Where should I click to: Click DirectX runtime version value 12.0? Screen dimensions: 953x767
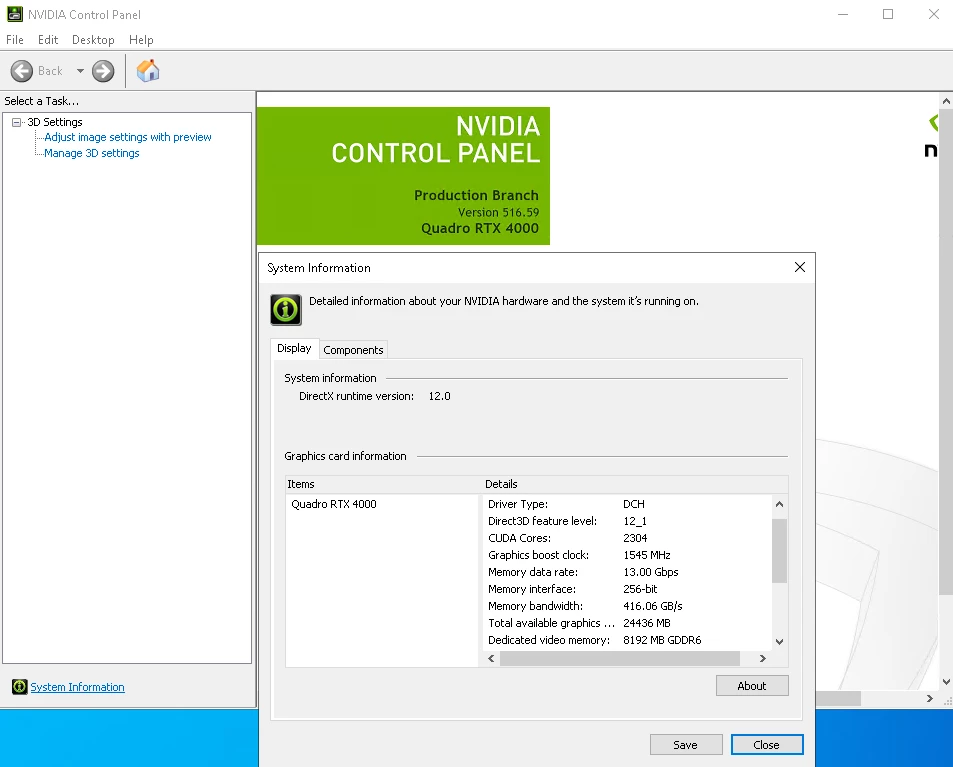439,396
